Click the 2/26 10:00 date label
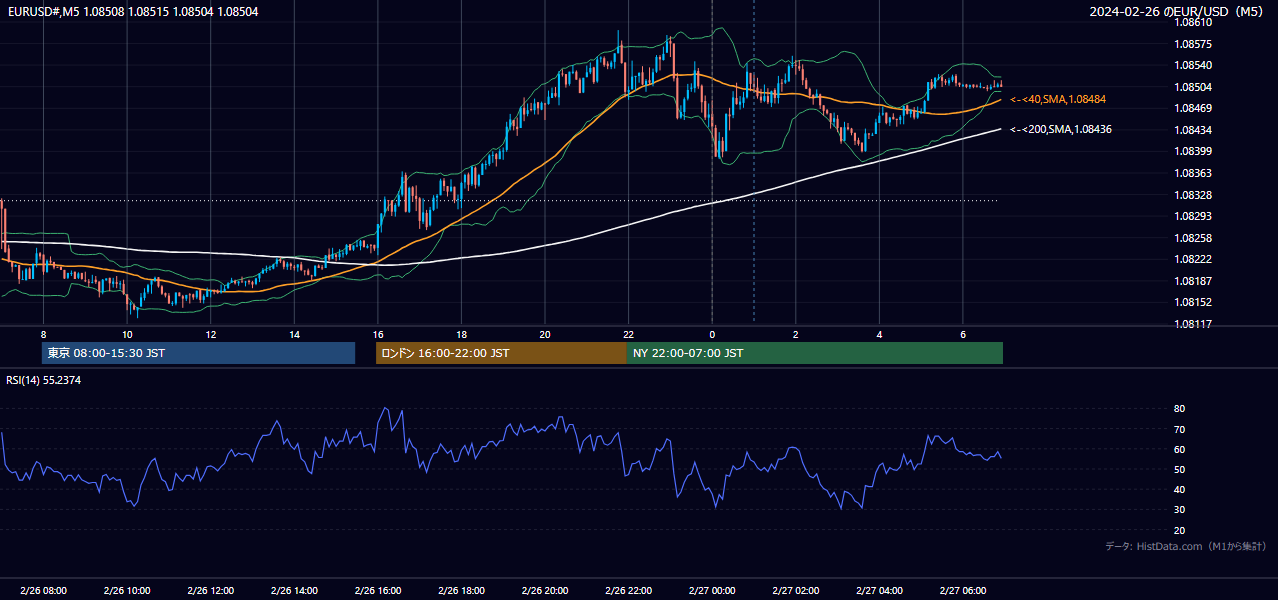Viewport: 1278px width, 600px height. point(127,591)
